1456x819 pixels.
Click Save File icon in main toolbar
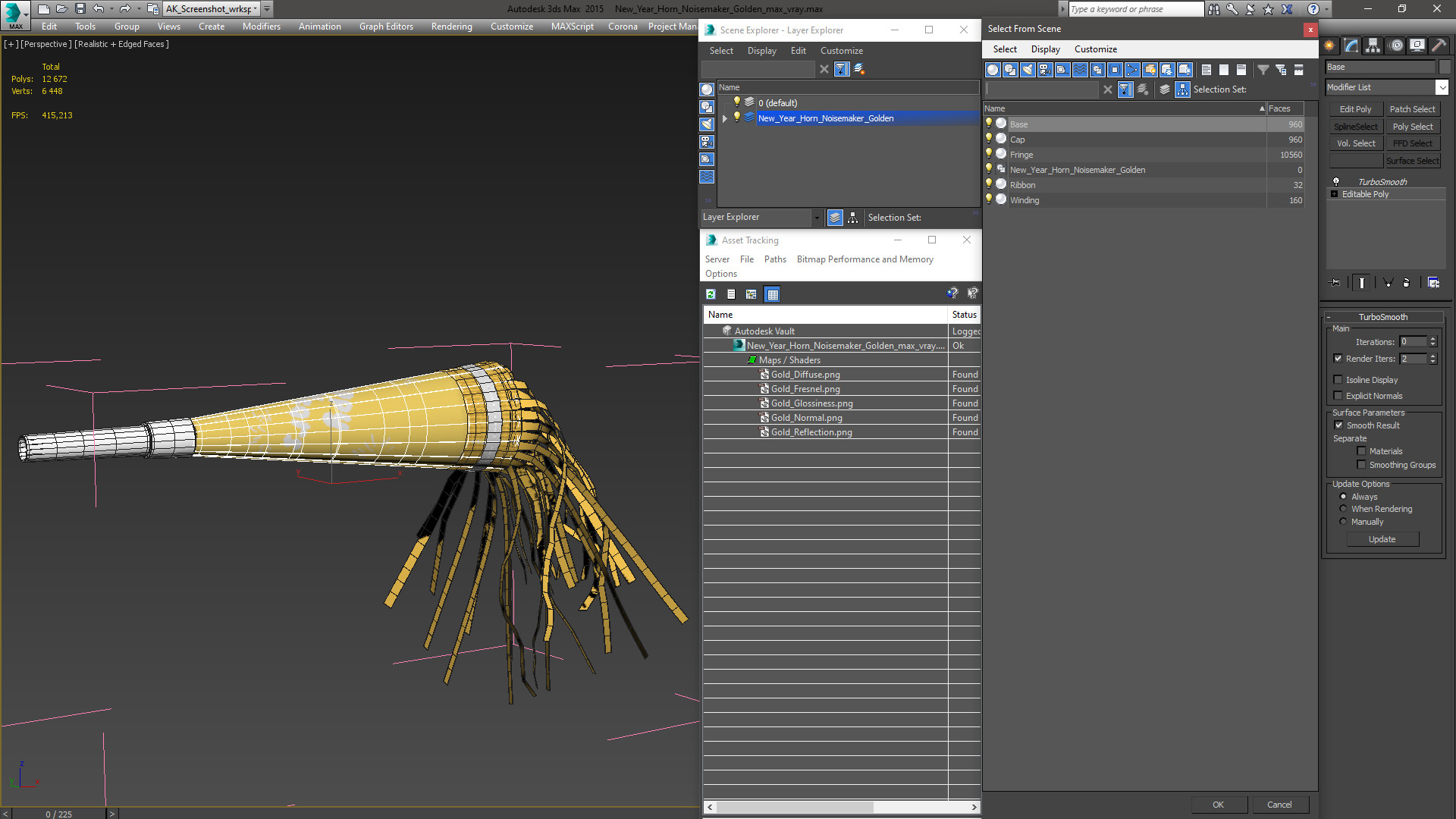[x=80, y=9]
